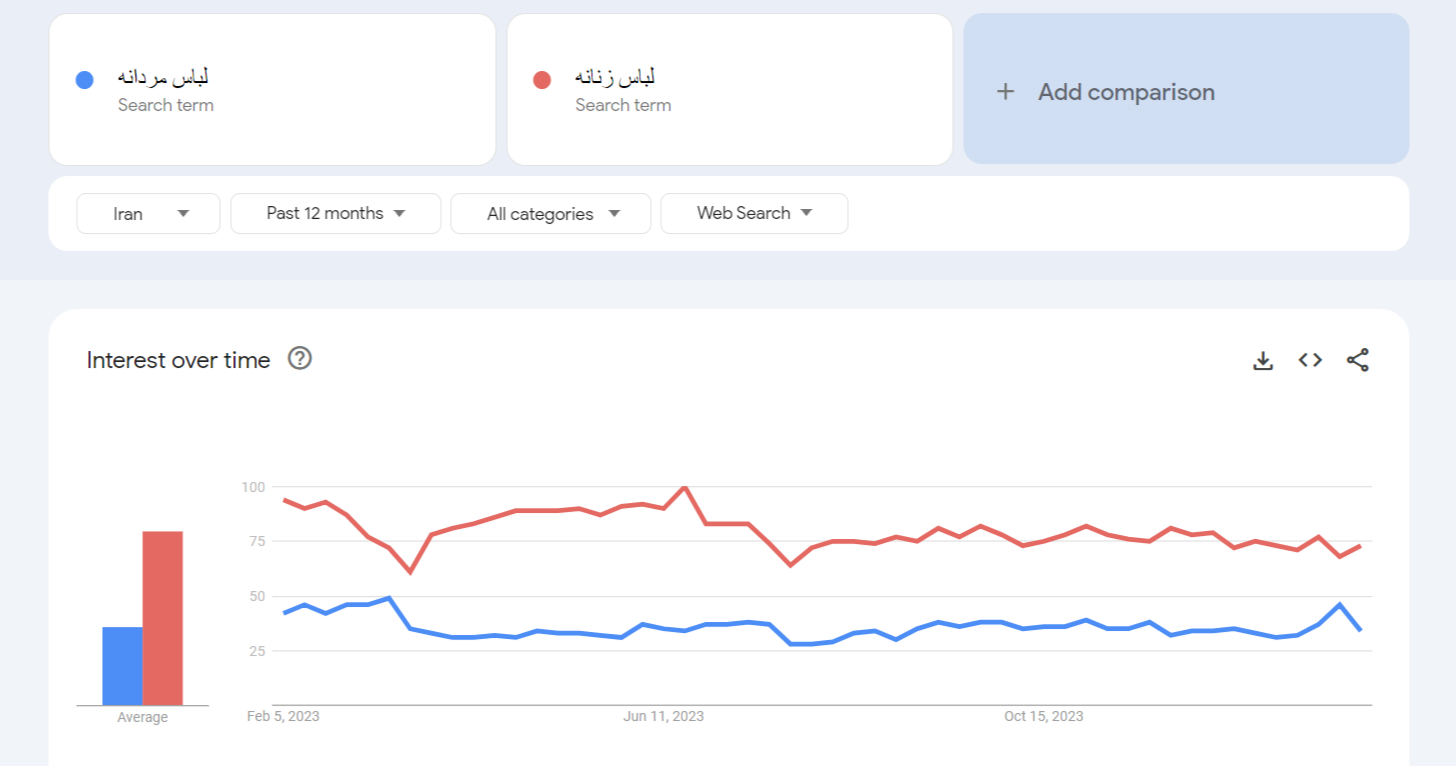Share the Interest over time chart
Screen dimensions: 1456x766
[x=1357, y=360]
